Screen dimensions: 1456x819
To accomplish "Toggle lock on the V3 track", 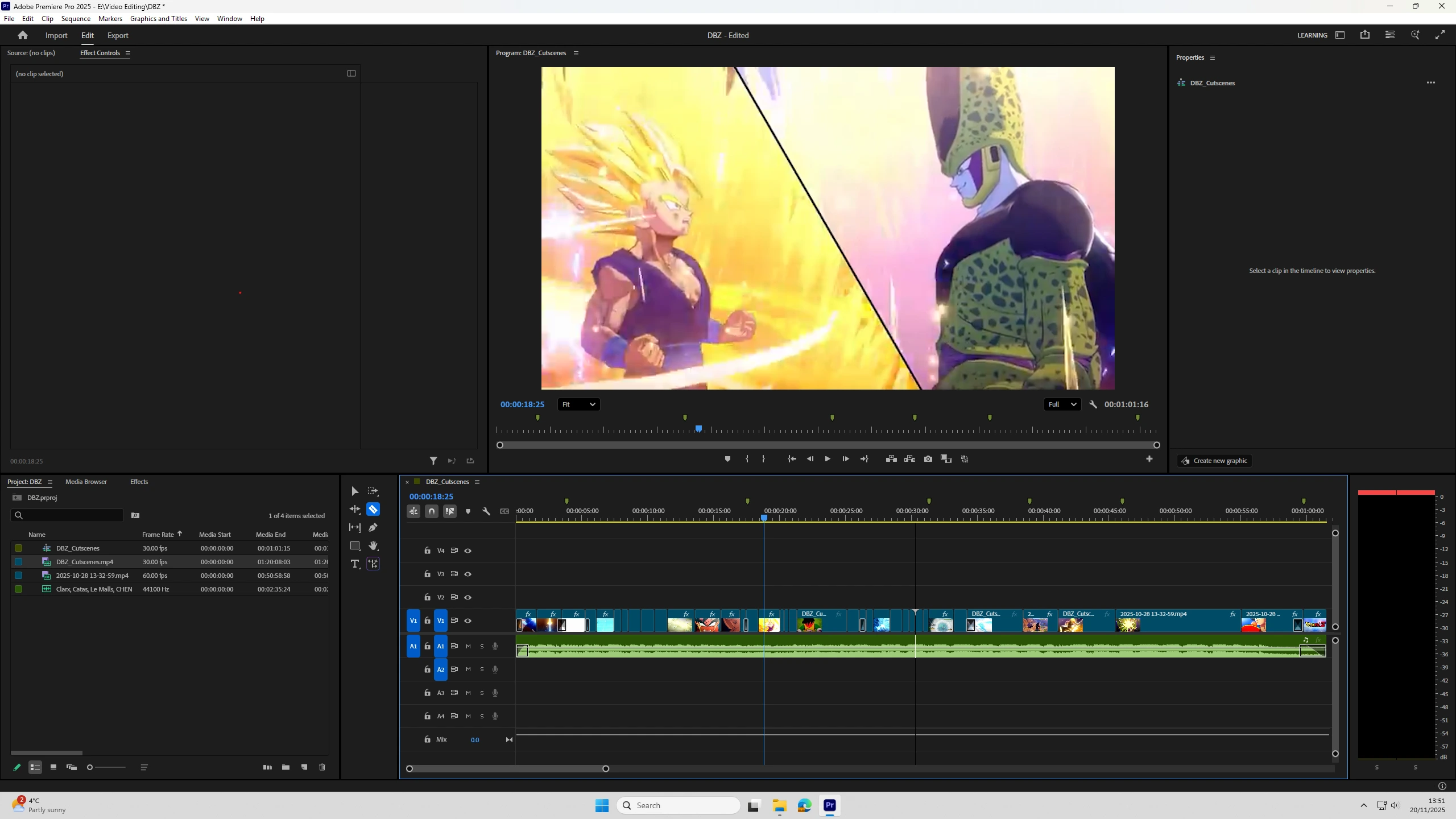I will click(427, 574).
